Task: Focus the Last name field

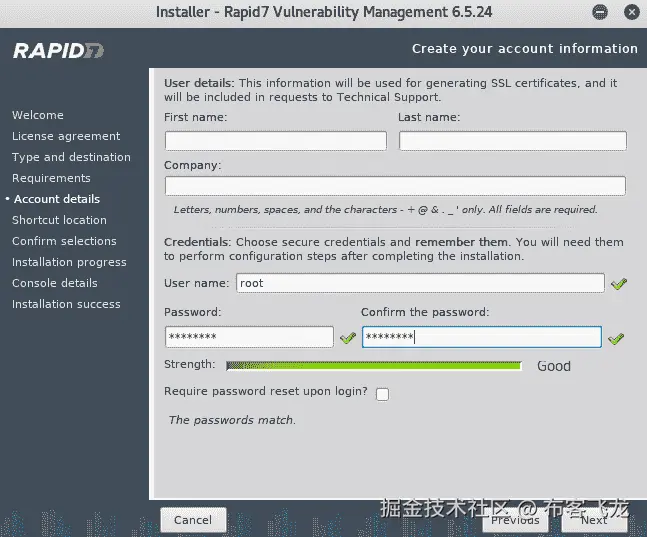Action: pyautogui.click(x=512, y=141)
